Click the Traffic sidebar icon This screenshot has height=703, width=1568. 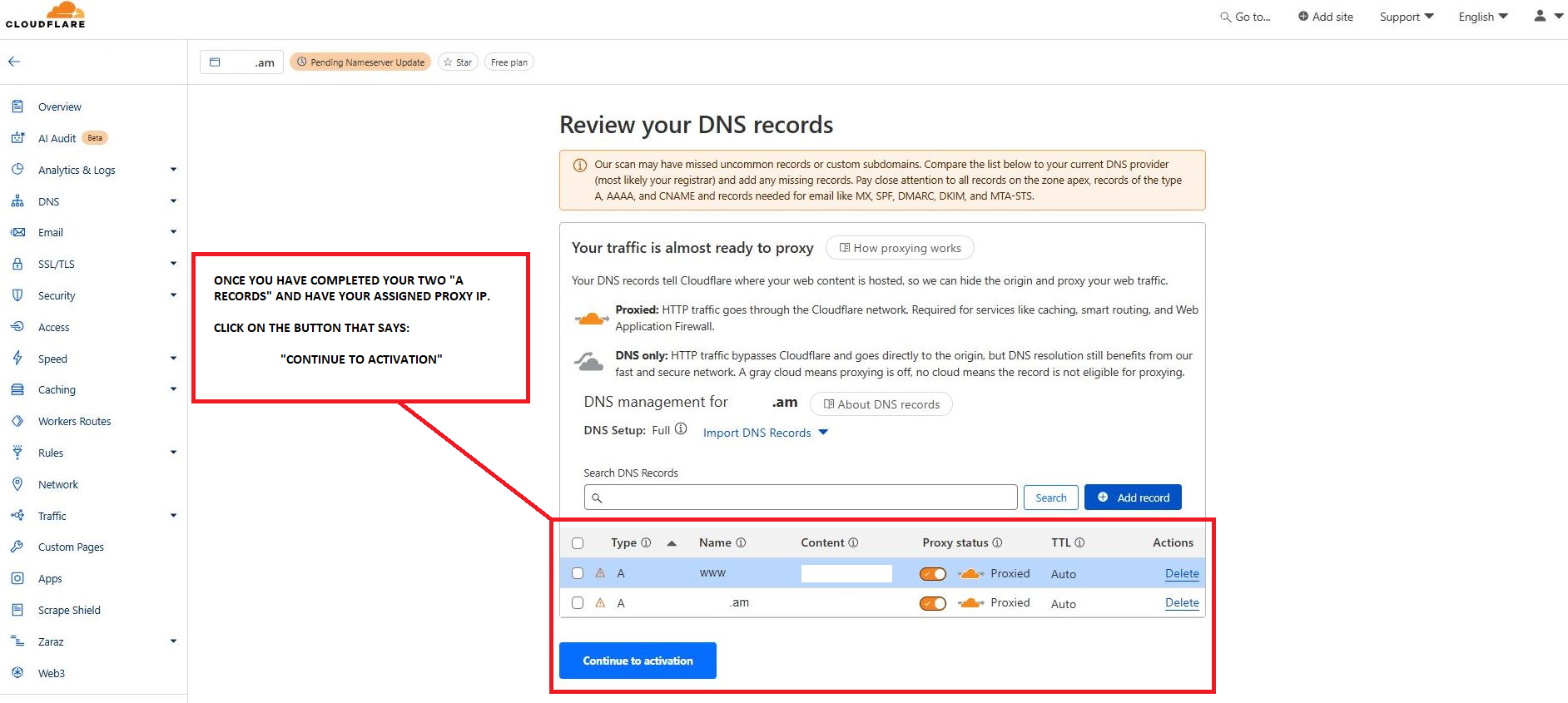tap(17, 516)
